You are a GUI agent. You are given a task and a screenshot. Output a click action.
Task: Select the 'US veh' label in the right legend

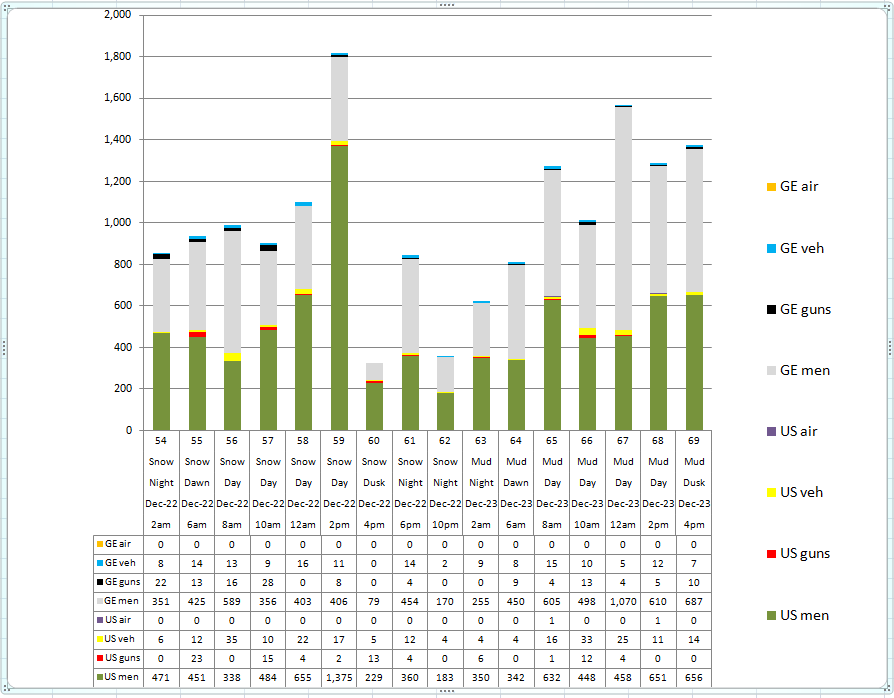(x=801, y=492)
